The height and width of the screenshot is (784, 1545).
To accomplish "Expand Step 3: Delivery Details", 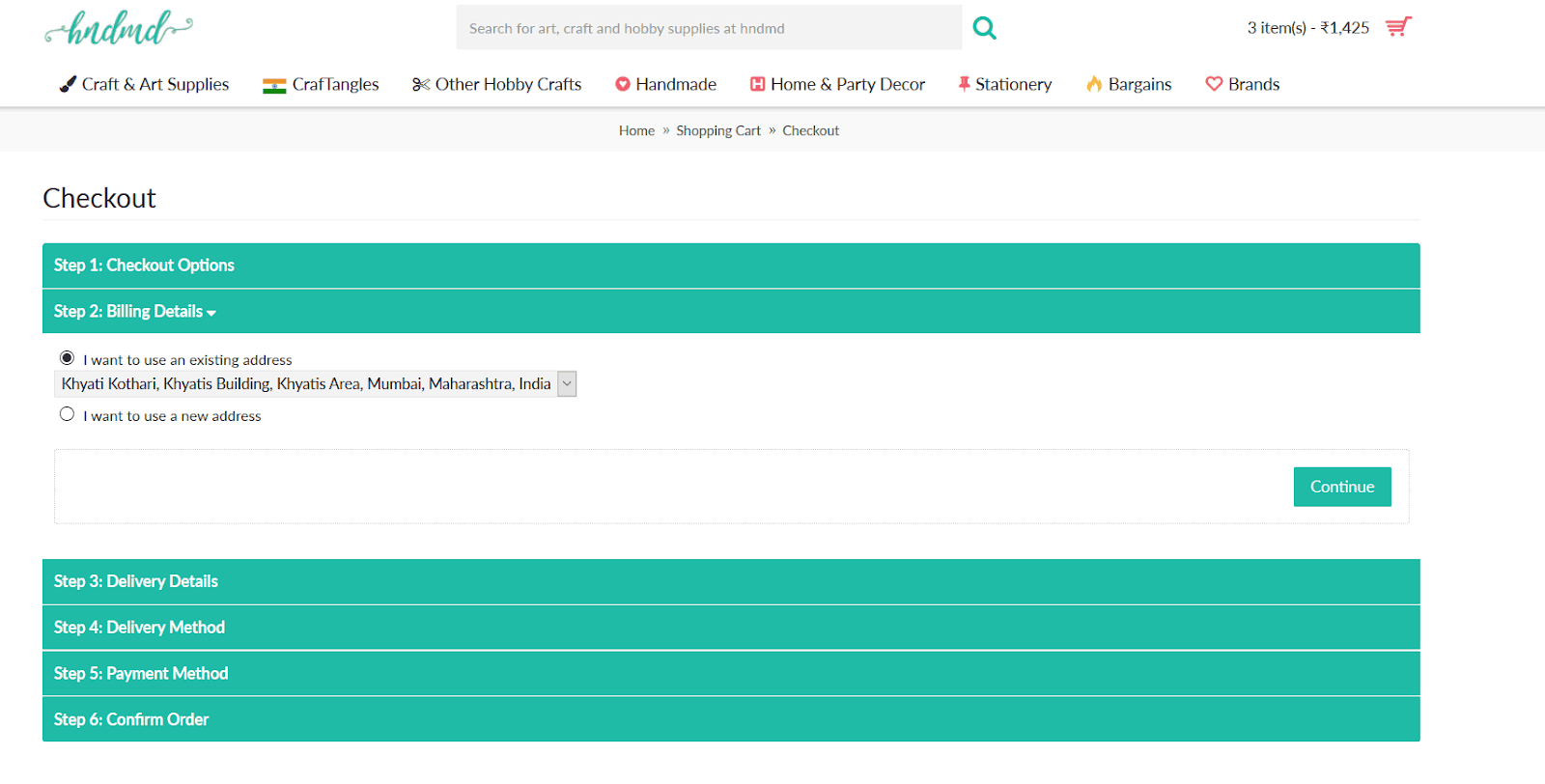I will [731, 581].
